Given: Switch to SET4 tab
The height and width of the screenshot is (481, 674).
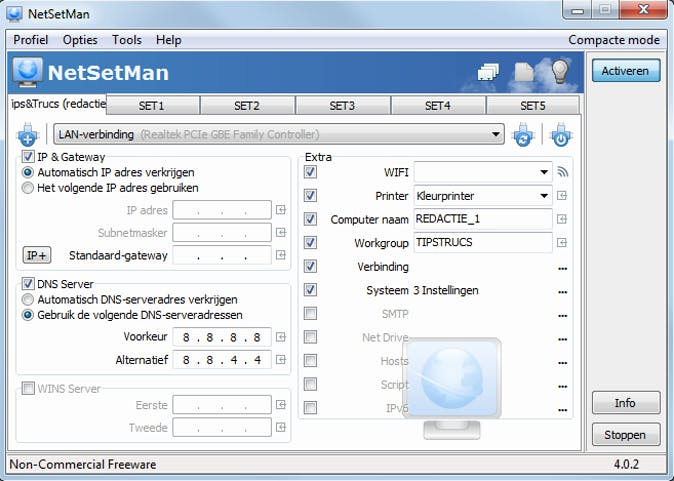Looking at the screenshot, I should 438,105.
